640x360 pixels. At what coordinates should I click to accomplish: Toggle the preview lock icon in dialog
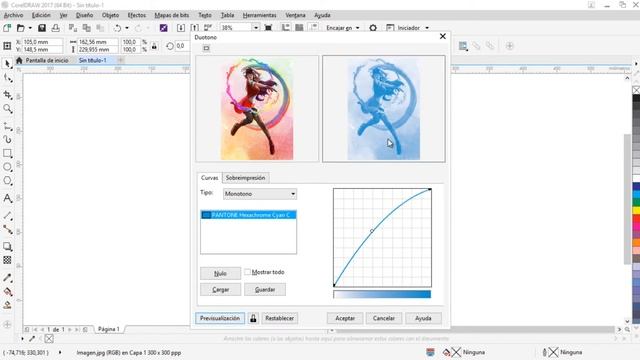[x=253, y=318]
